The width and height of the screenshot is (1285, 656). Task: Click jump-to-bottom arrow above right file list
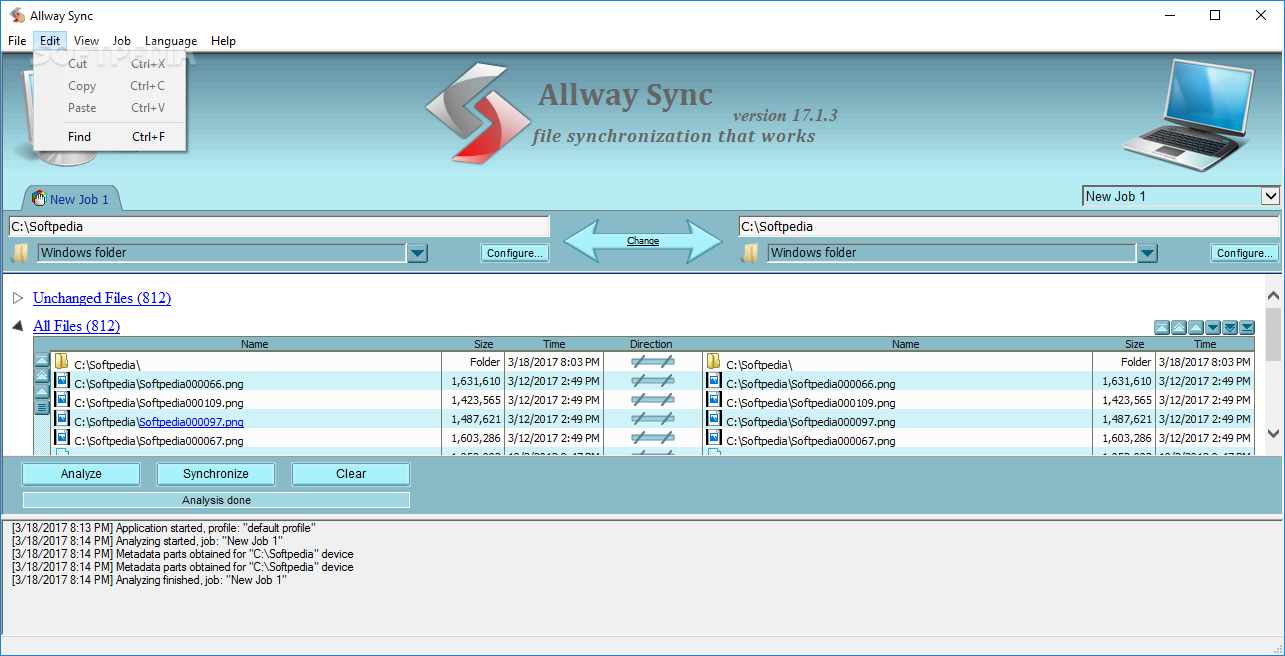pyautogui.click(x=1247, y=327)
